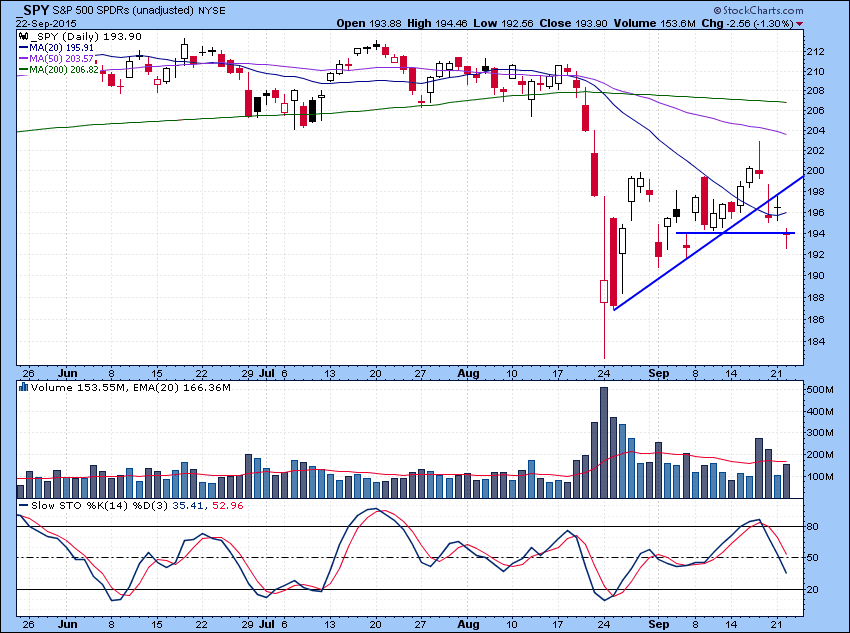Viewport: 850px width, 633px height.
Task: Click the candlestick icon beside _SPY (Daily)
Action: coord(23,37)
